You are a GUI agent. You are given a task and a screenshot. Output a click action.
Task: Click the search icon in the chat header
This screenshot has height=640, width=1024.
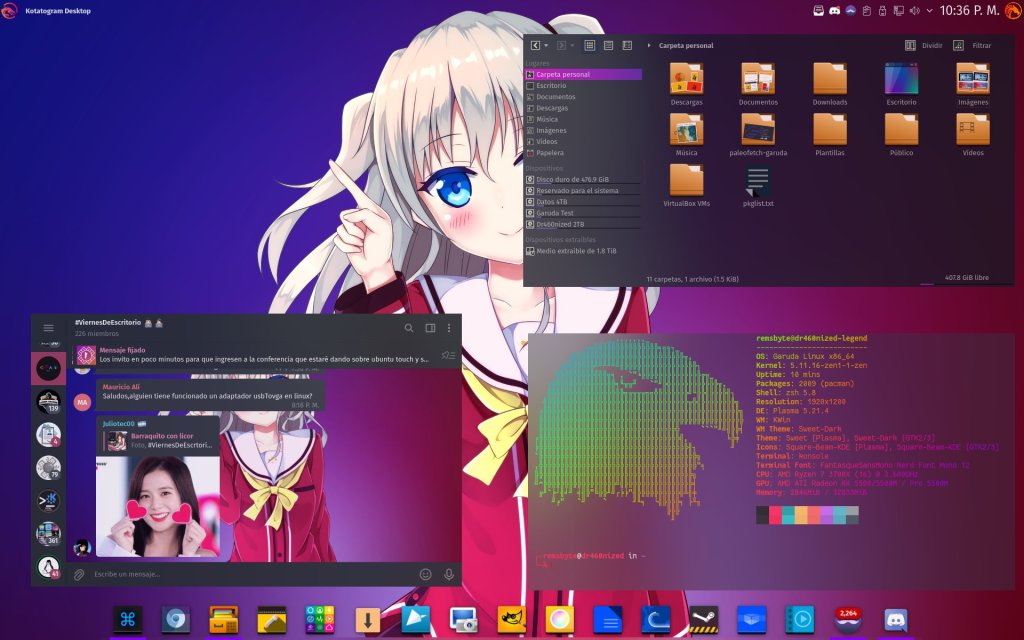point(409,328)
